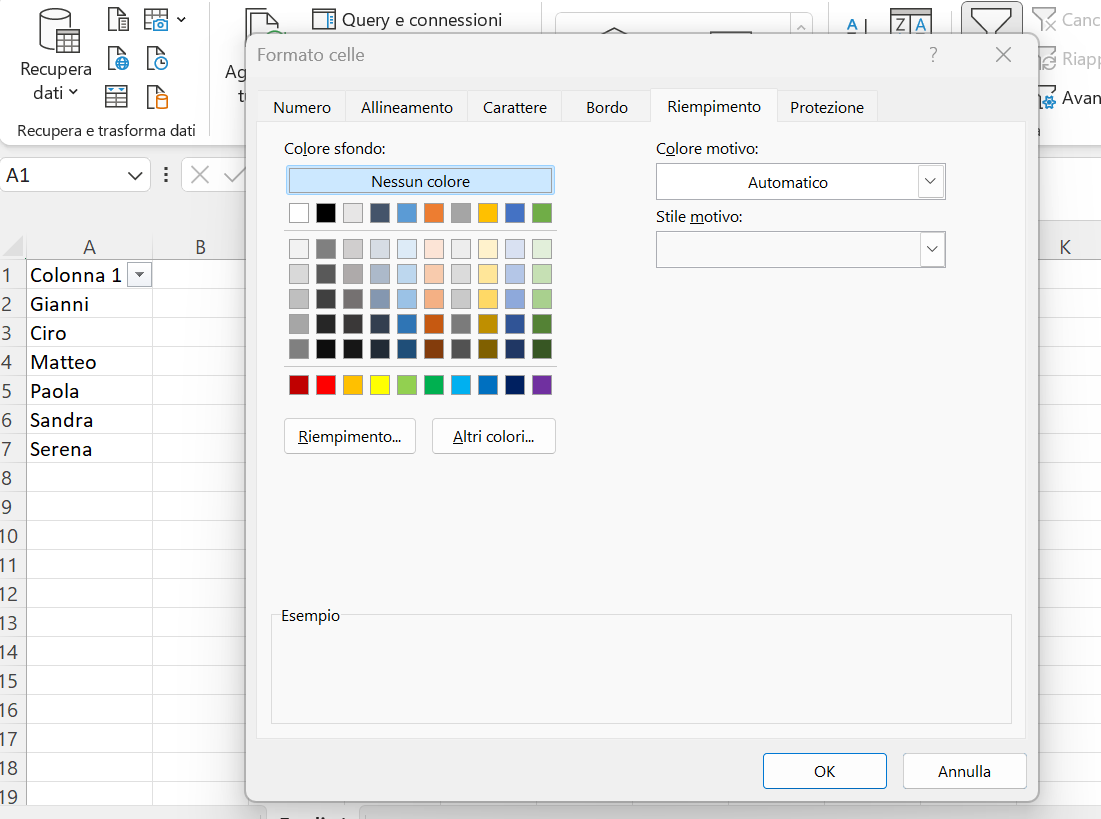Click the Annulla button

tap(964, 771)
